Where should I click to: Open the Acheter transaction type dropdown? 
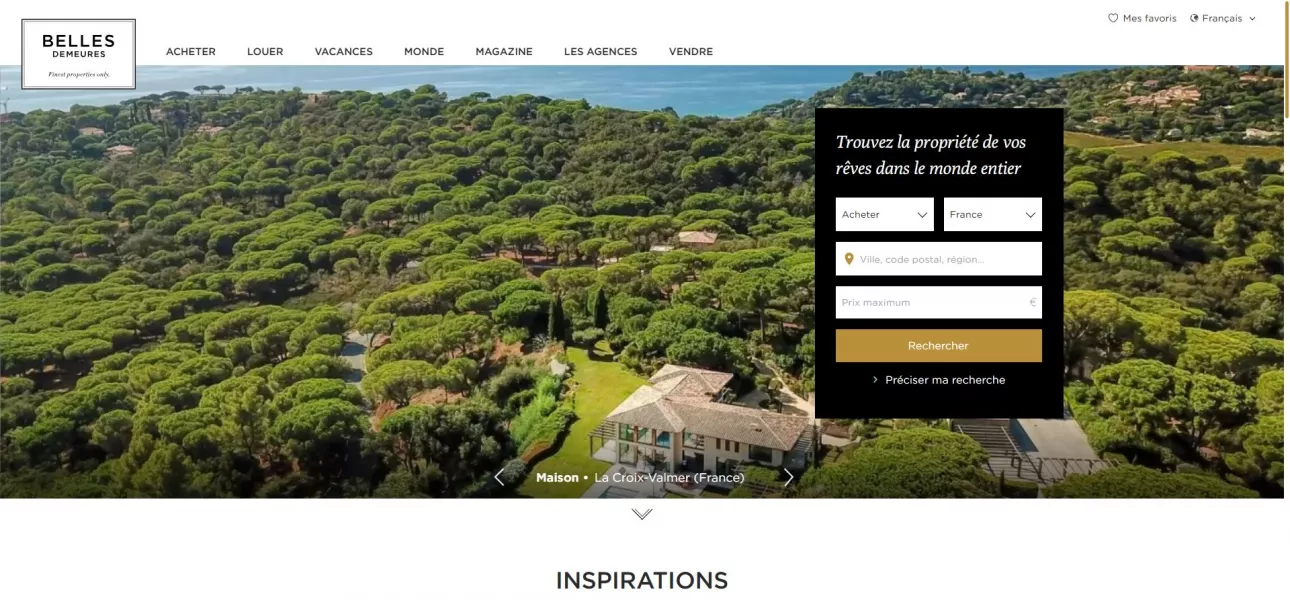coord(884,214)
